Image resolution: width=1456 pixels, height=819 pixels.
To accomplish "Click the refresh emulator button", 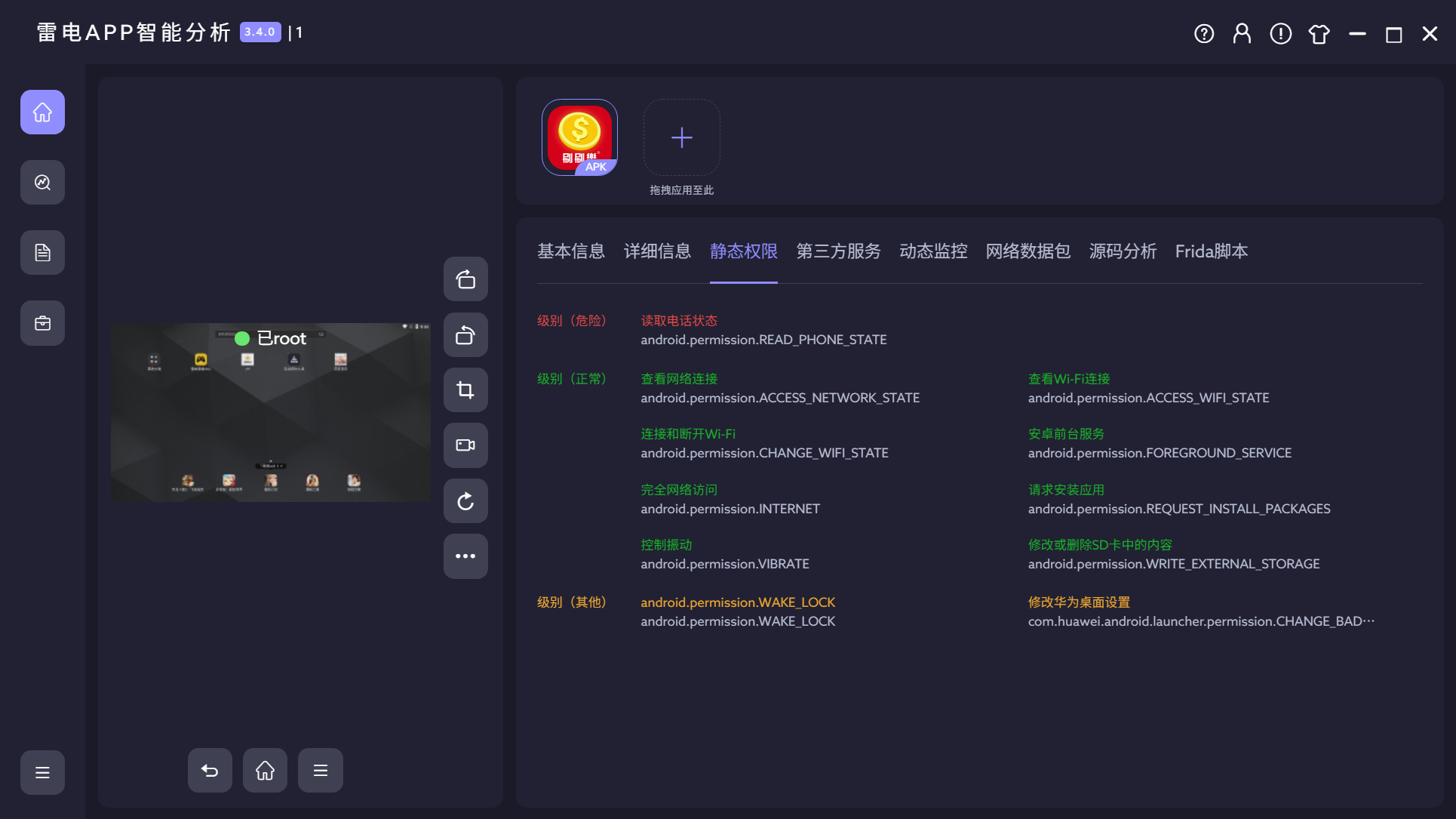I will coord(465,501).
